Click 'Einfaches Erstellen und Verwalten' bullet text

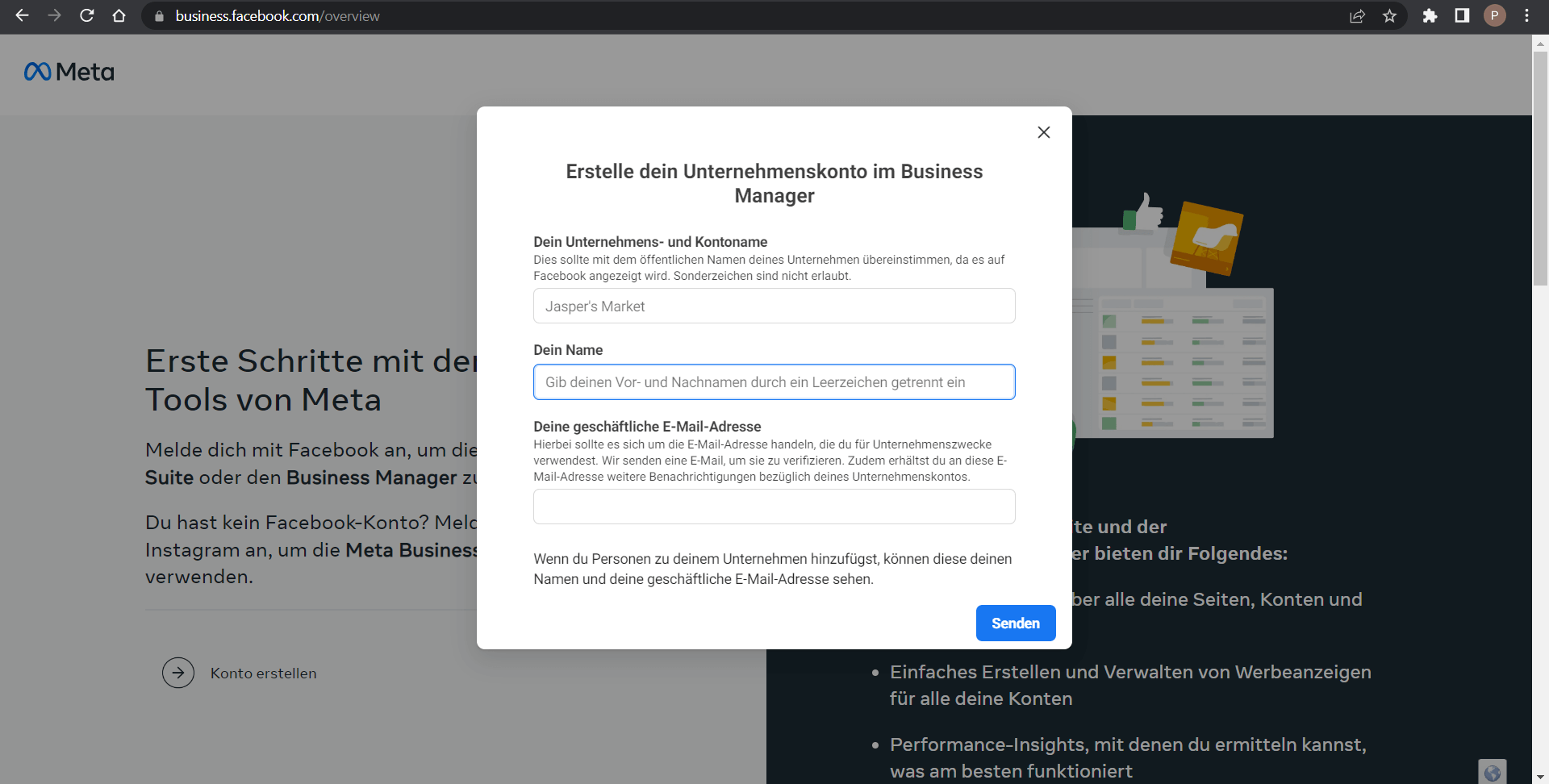pyautogui.click(x=1130, y=686)
